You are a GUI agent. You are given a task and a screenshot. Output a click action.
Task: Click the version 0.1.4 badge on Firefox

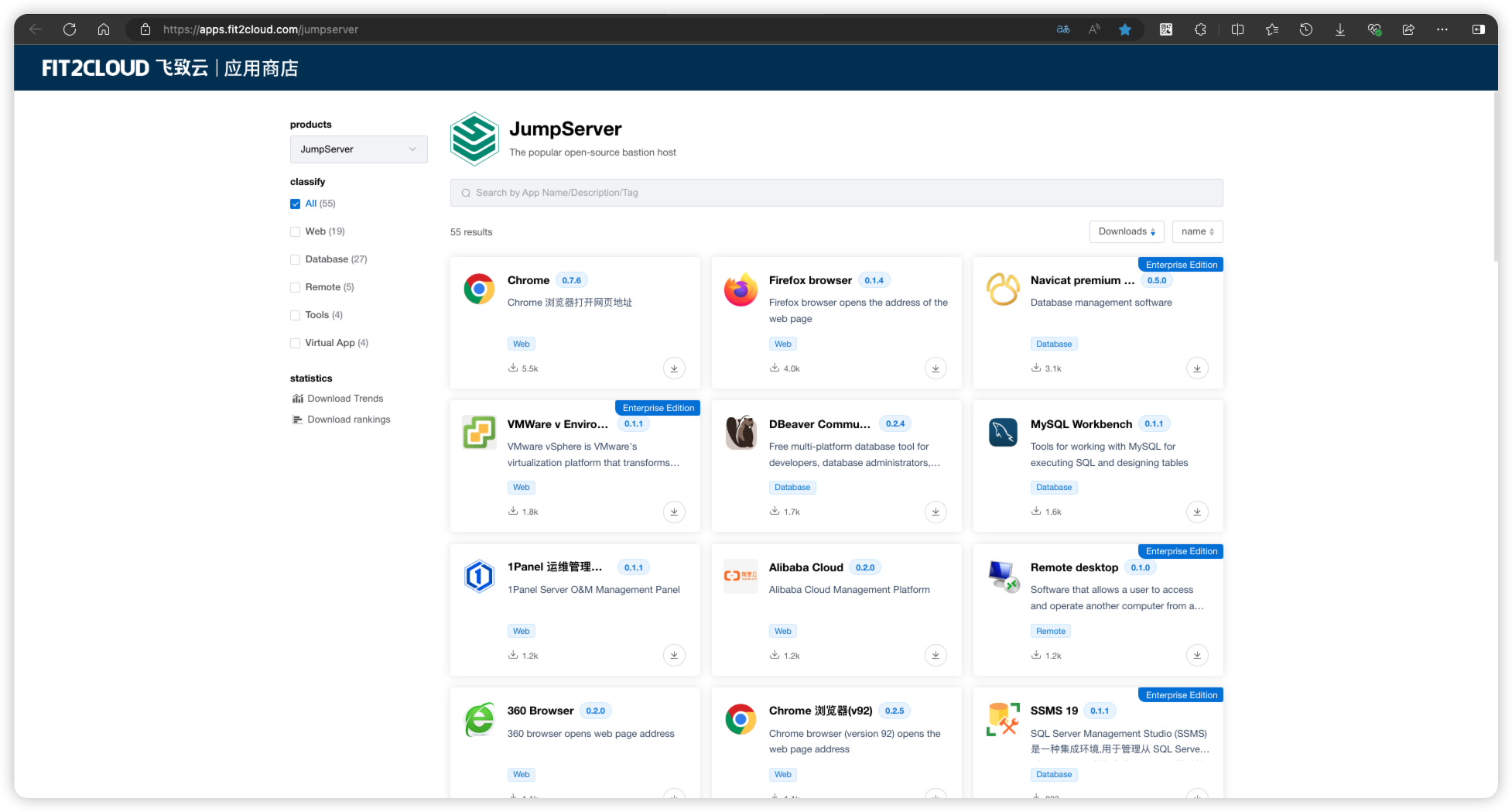pos(874,280)
